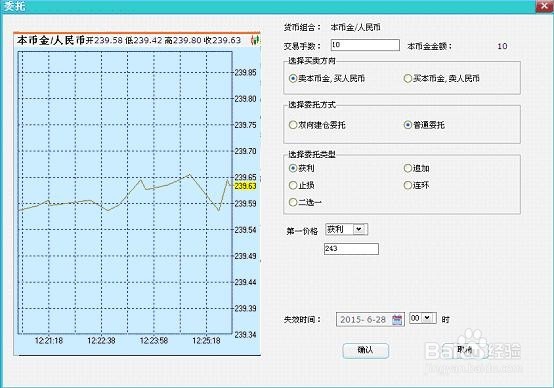Click the 本币金金额 value 10
Viewport: 554px width, 388px height.
click(502, 46)
